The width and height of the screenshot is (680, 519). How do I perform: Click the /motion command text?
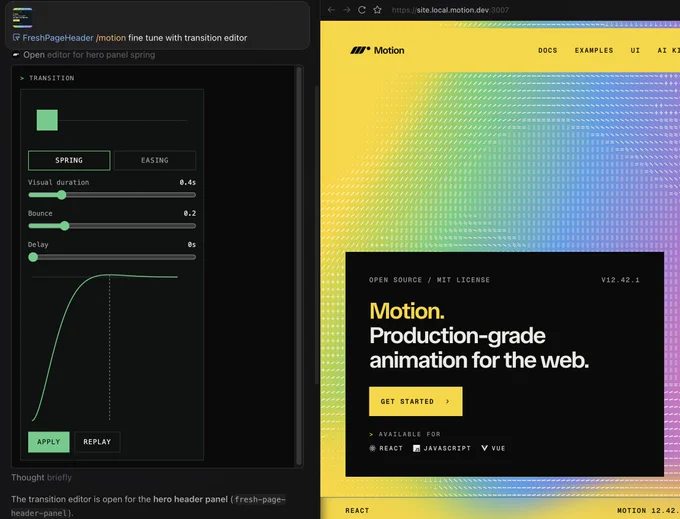pos(111,38)
